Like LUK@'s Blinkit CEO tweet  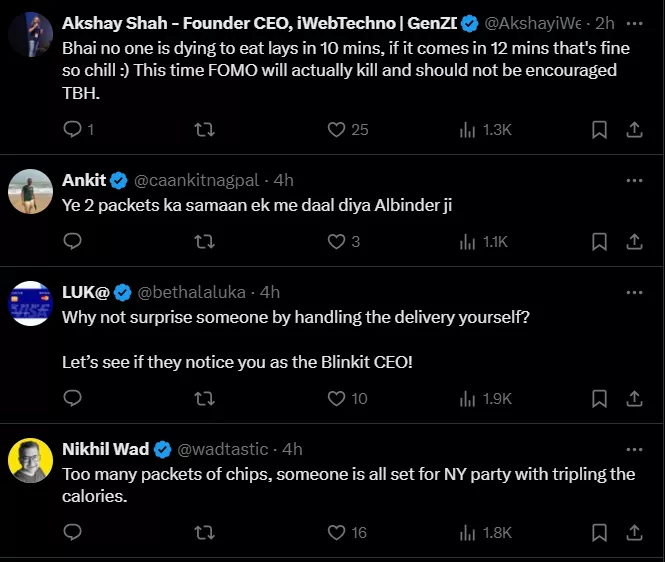(337, 398)
